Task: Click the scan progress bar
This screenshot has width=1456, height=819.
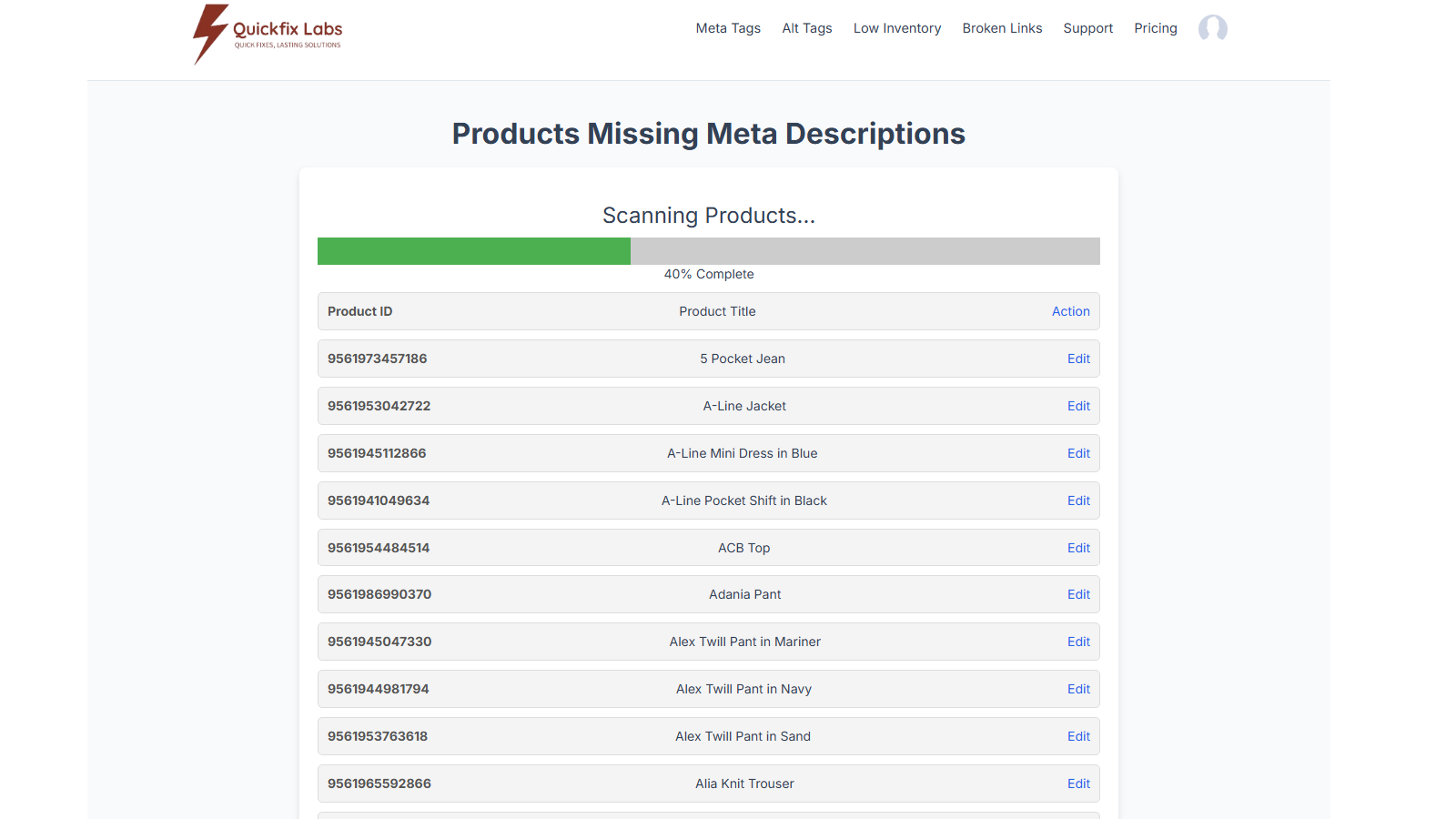Action: point(708,251)
